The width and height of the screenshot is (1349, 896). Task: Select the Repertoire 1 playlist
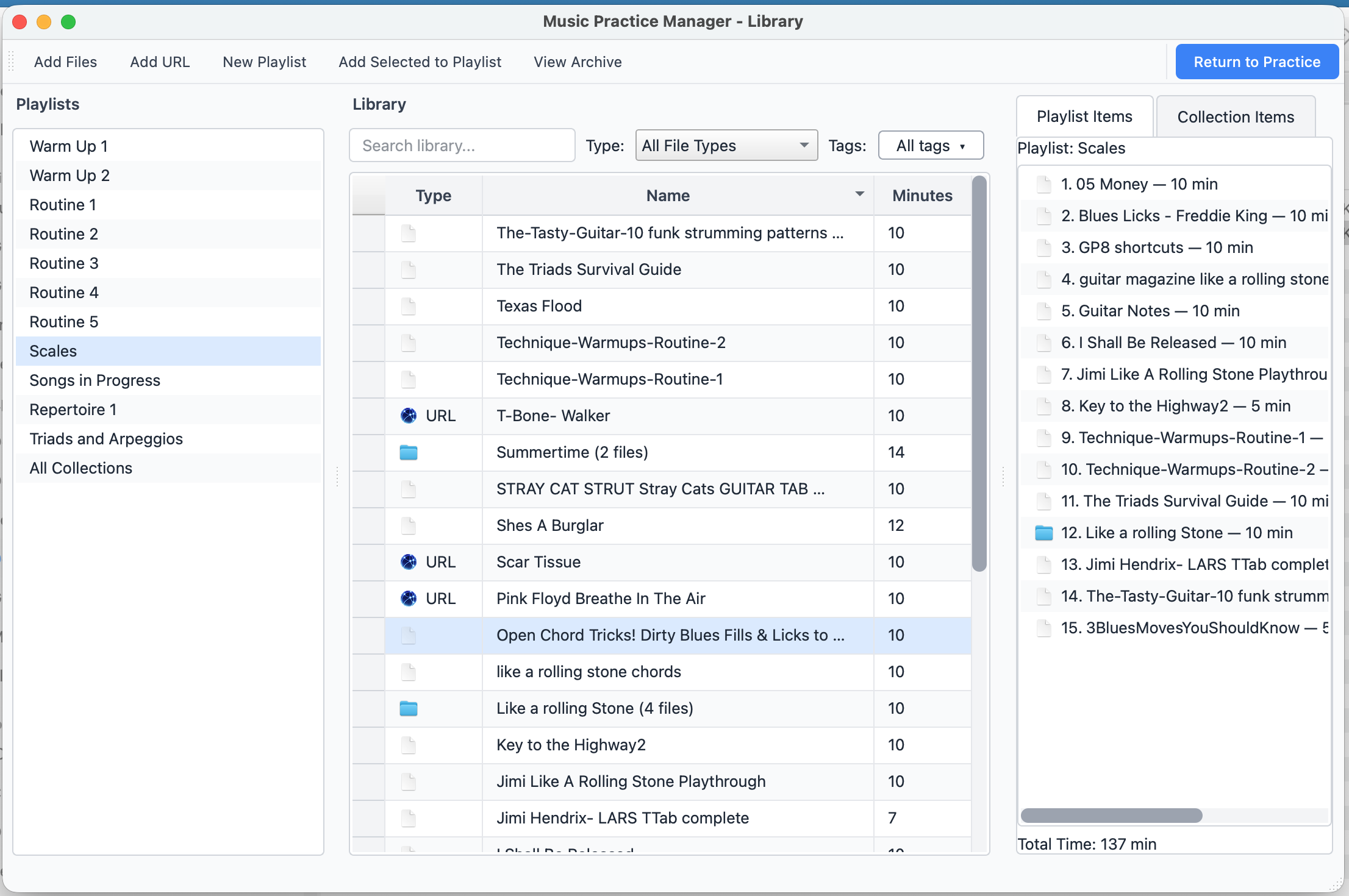pos(168,410)
